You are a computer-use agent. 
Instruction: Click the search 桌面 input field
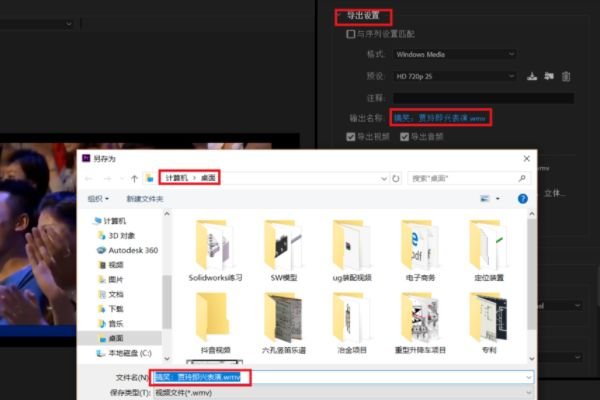[469, 178]
